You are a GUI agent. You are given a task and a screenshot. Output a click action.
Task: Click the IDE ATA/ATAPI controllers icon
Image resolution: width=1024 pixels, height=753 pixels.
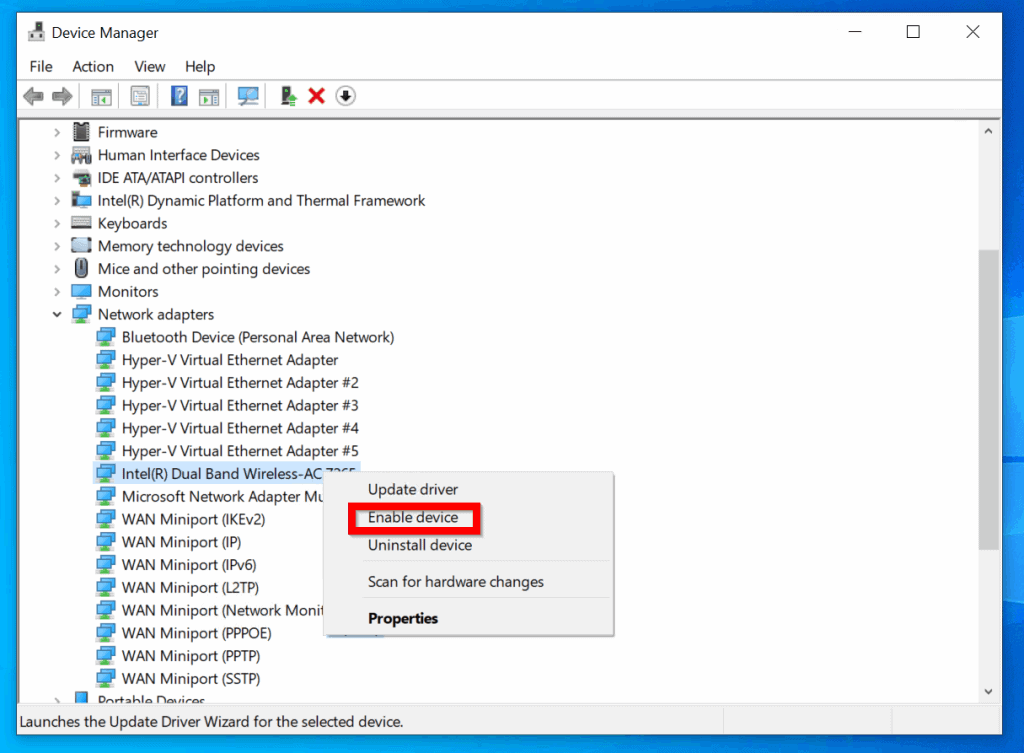(x=82, y=178)
